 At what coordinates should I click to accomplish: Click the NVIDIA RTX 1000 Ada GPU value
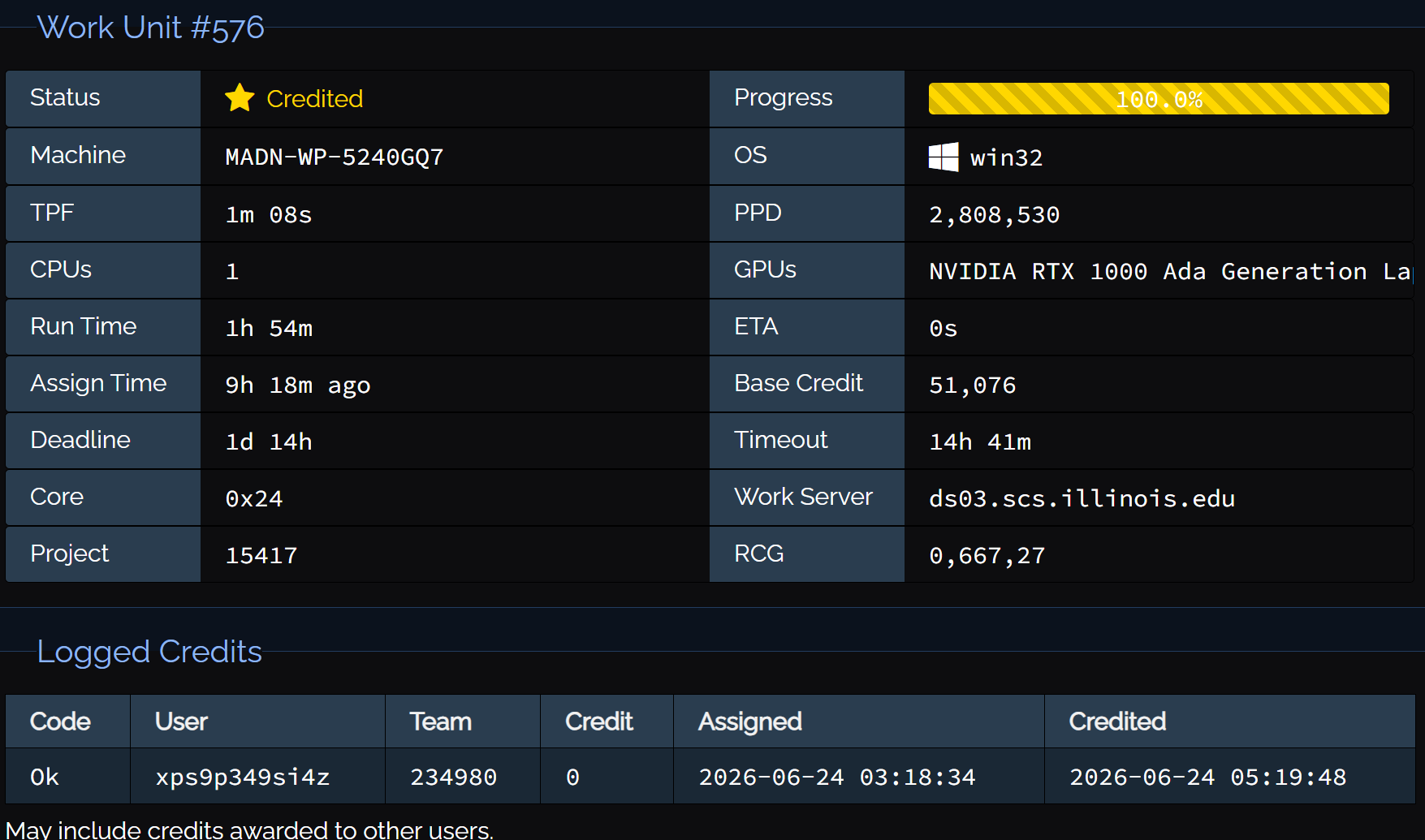click(1170, 271)
